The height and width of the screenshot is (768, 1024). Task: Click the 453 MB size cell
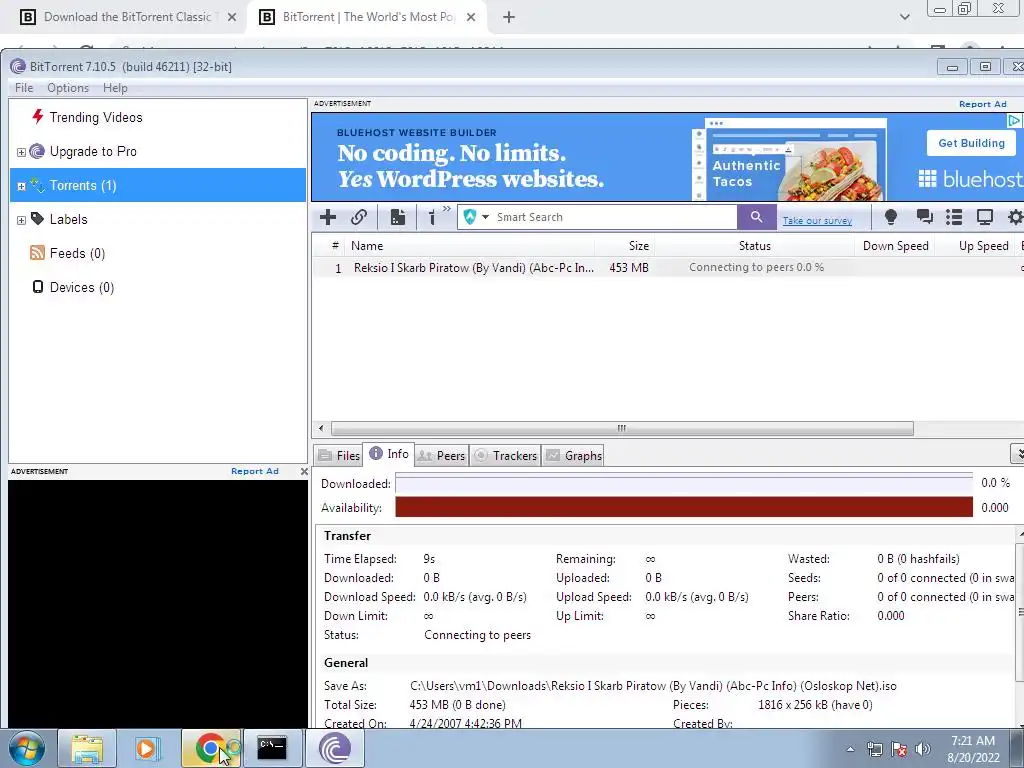pyautogui.click(x=629, y=268)
